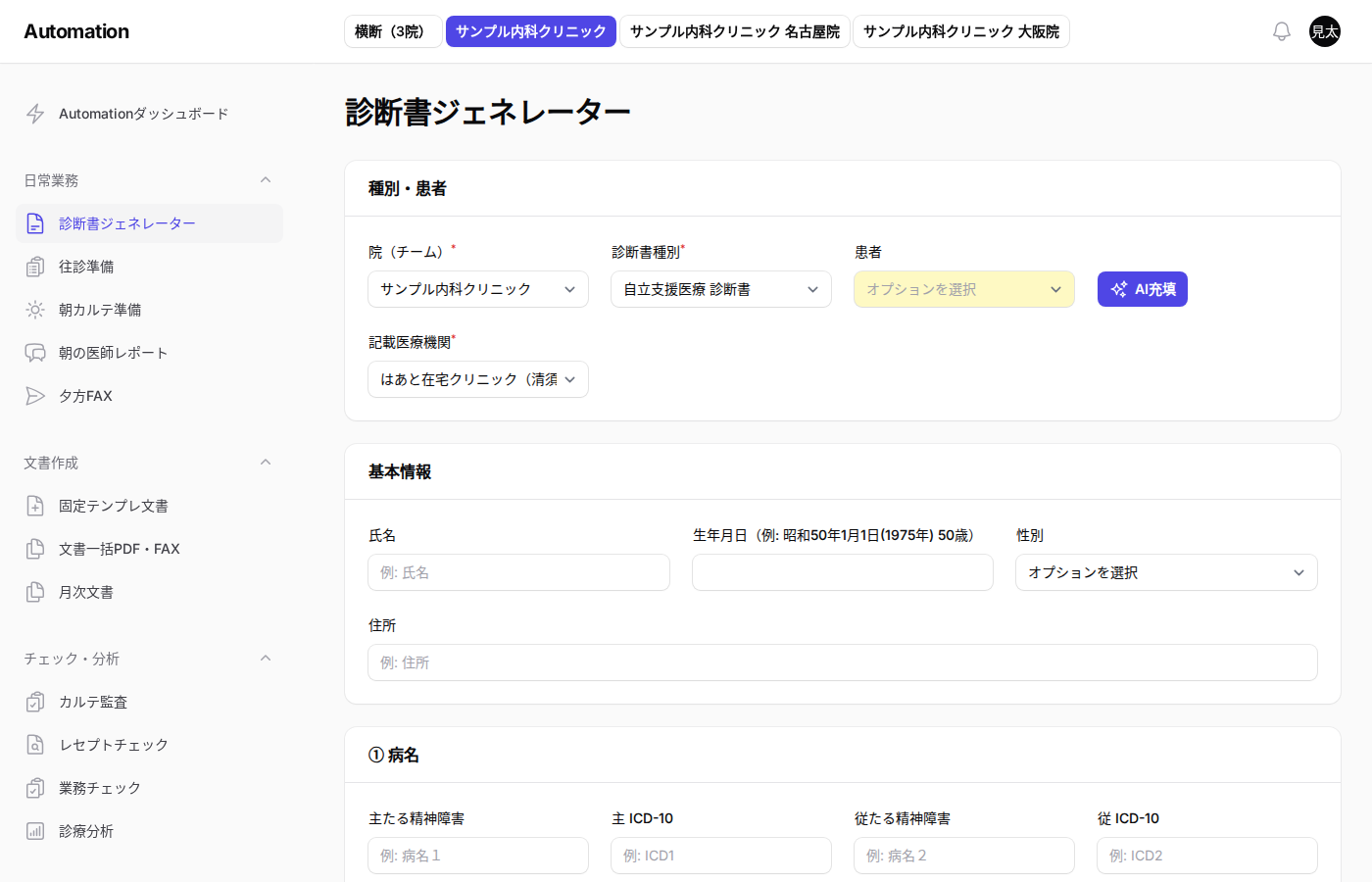Go to レセプトチェック page

149,745
